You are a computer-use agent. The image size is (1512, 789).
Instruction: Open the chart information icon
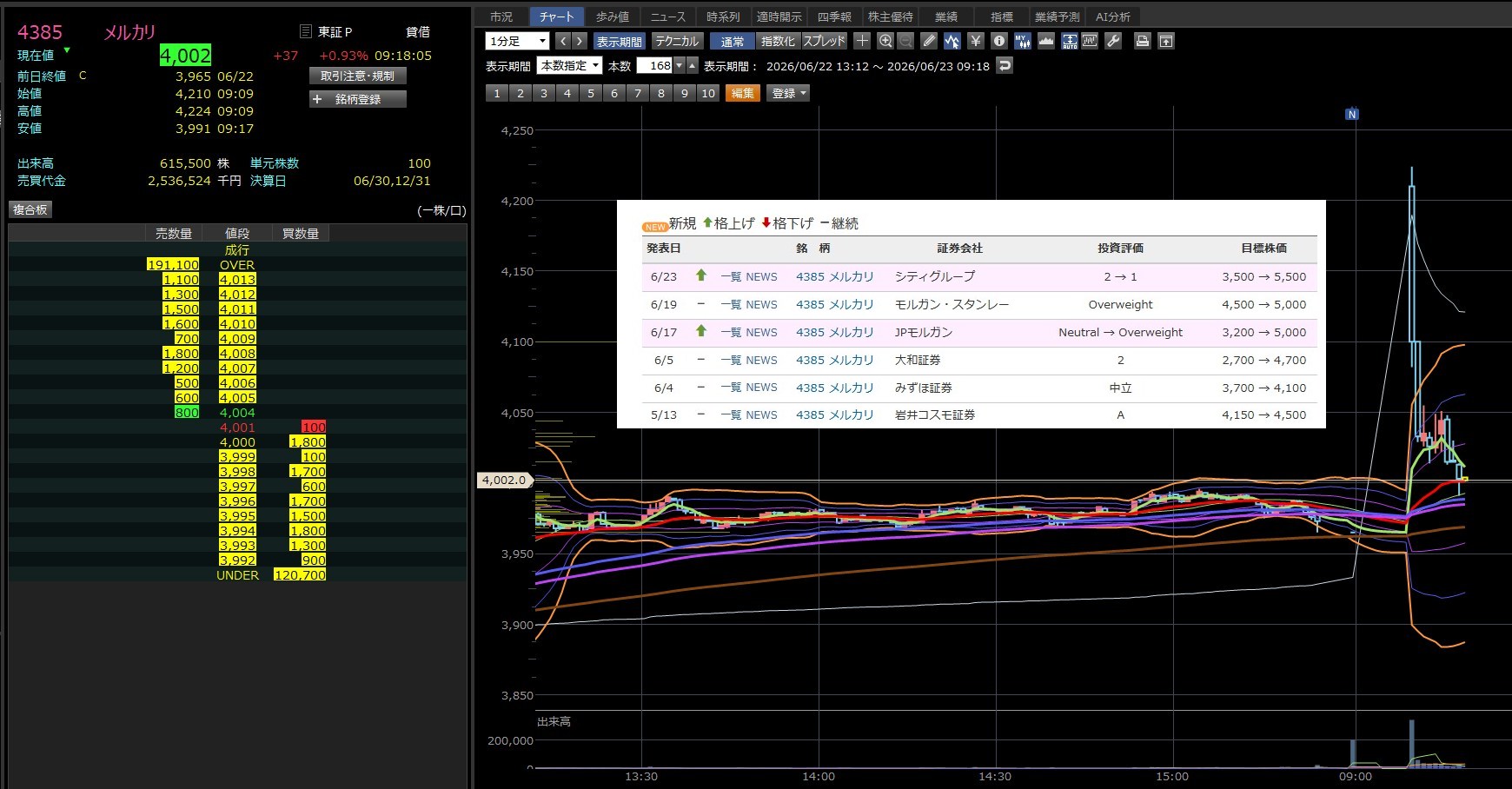pyautogui.click(x=999, y=41)
